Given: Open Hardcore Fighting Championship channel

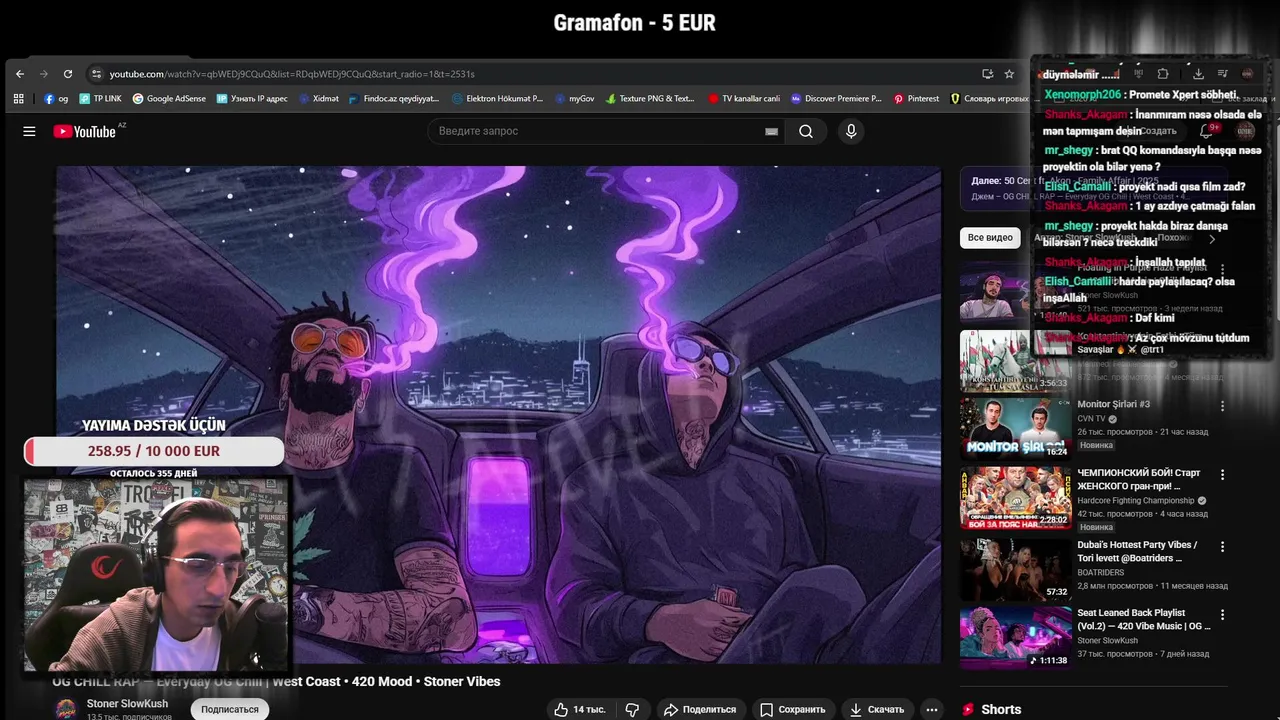Looking at the screenshot, I should tap(1135, 500).
